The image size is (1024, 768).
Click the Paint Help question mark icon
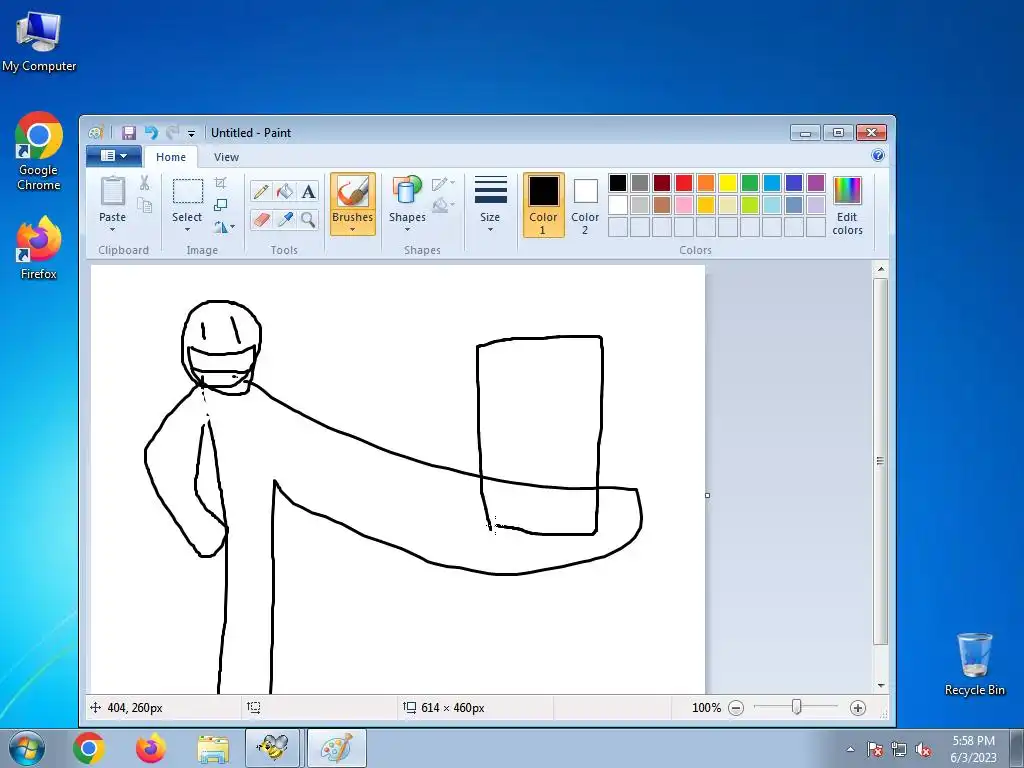coord(878,155)
